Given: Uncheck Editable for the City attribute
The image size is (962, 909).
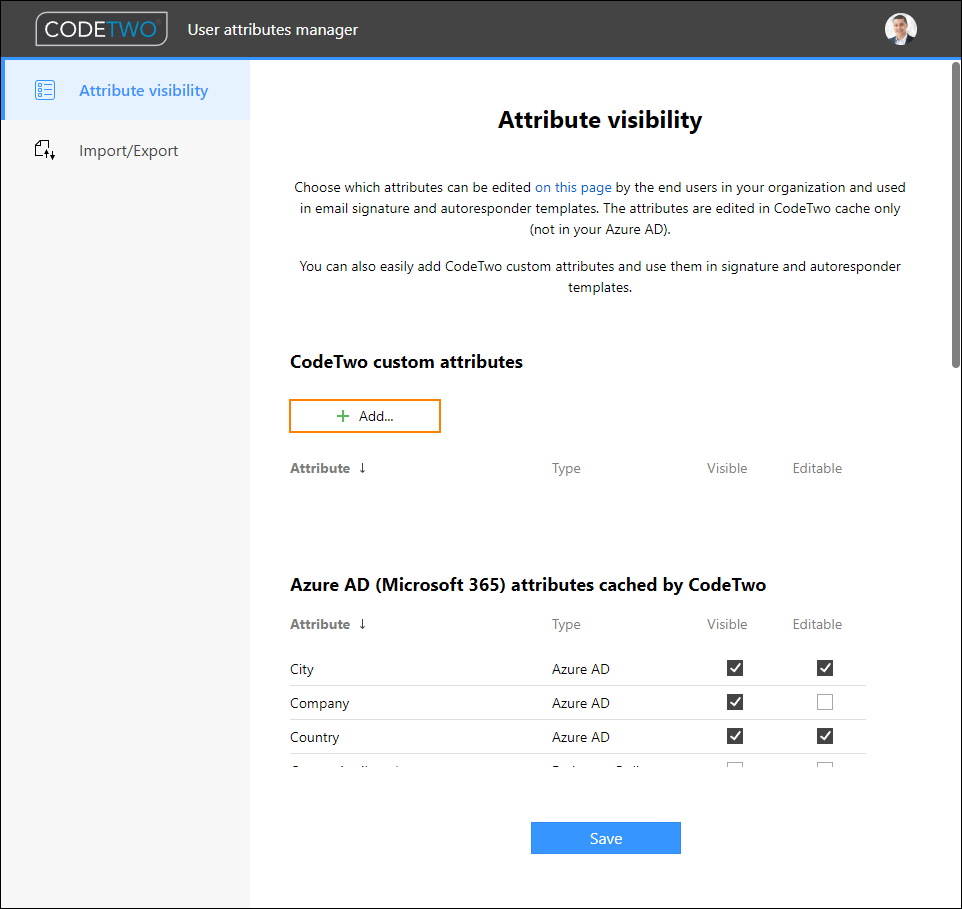Looking at the screenshot, I should coord(825,668).
